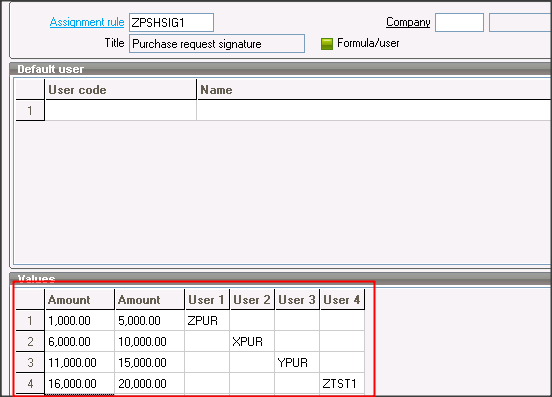Click the empty User code cell in row 1

[120, 110]
